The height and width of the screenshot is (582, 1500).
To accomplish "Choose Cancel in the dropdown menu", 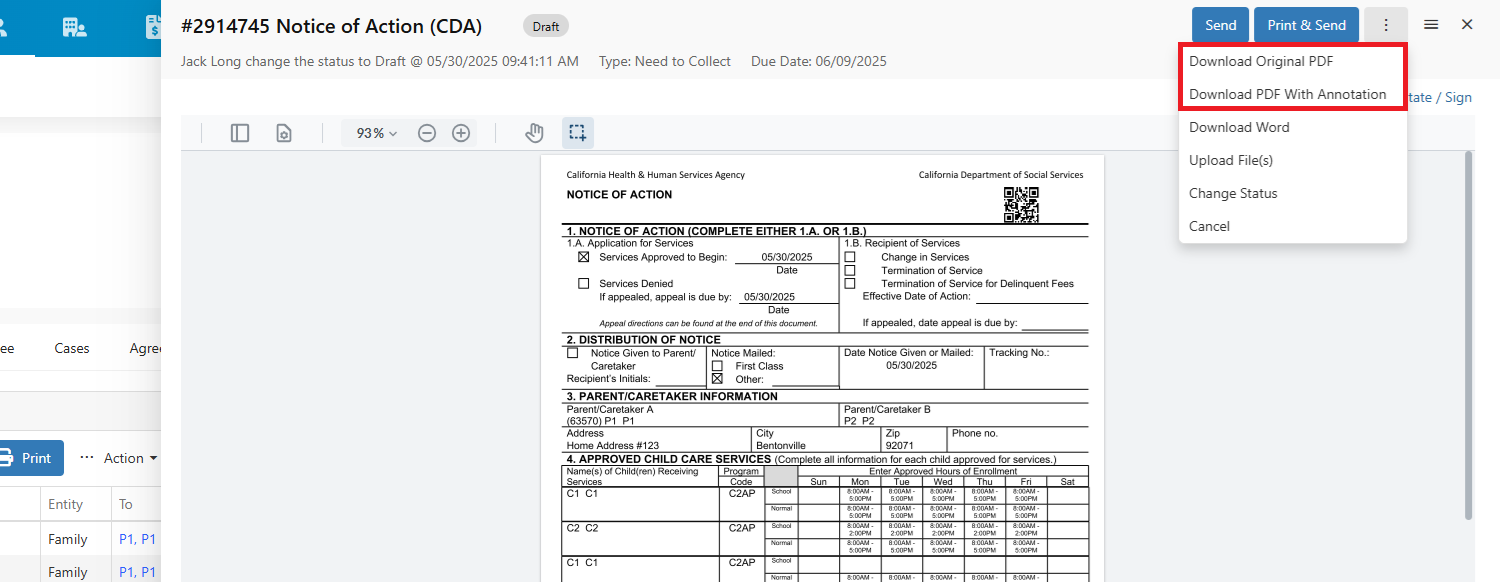I will pos(1293,226).
